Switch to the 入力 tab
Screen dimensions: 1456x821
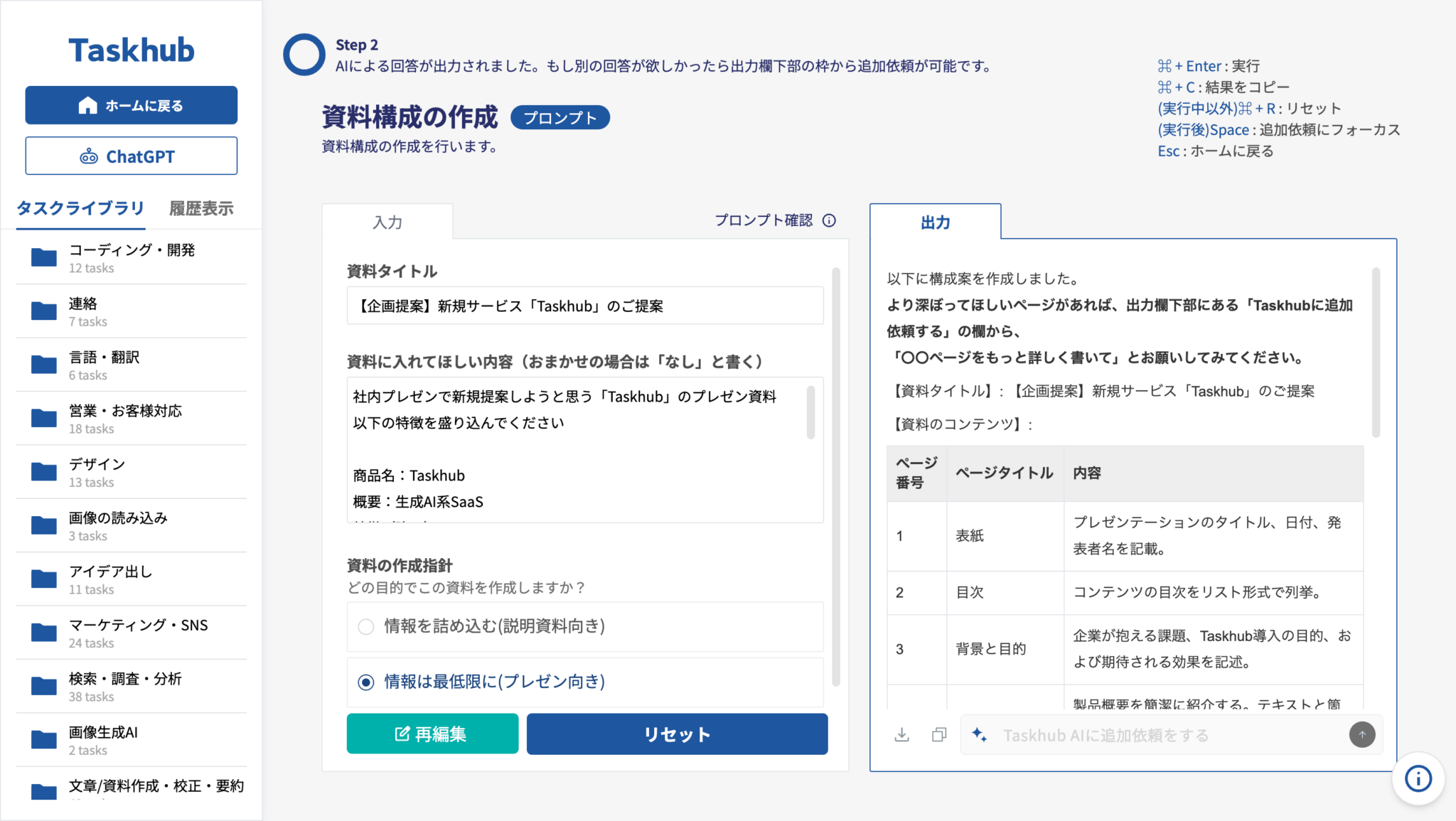click(387, 222)
